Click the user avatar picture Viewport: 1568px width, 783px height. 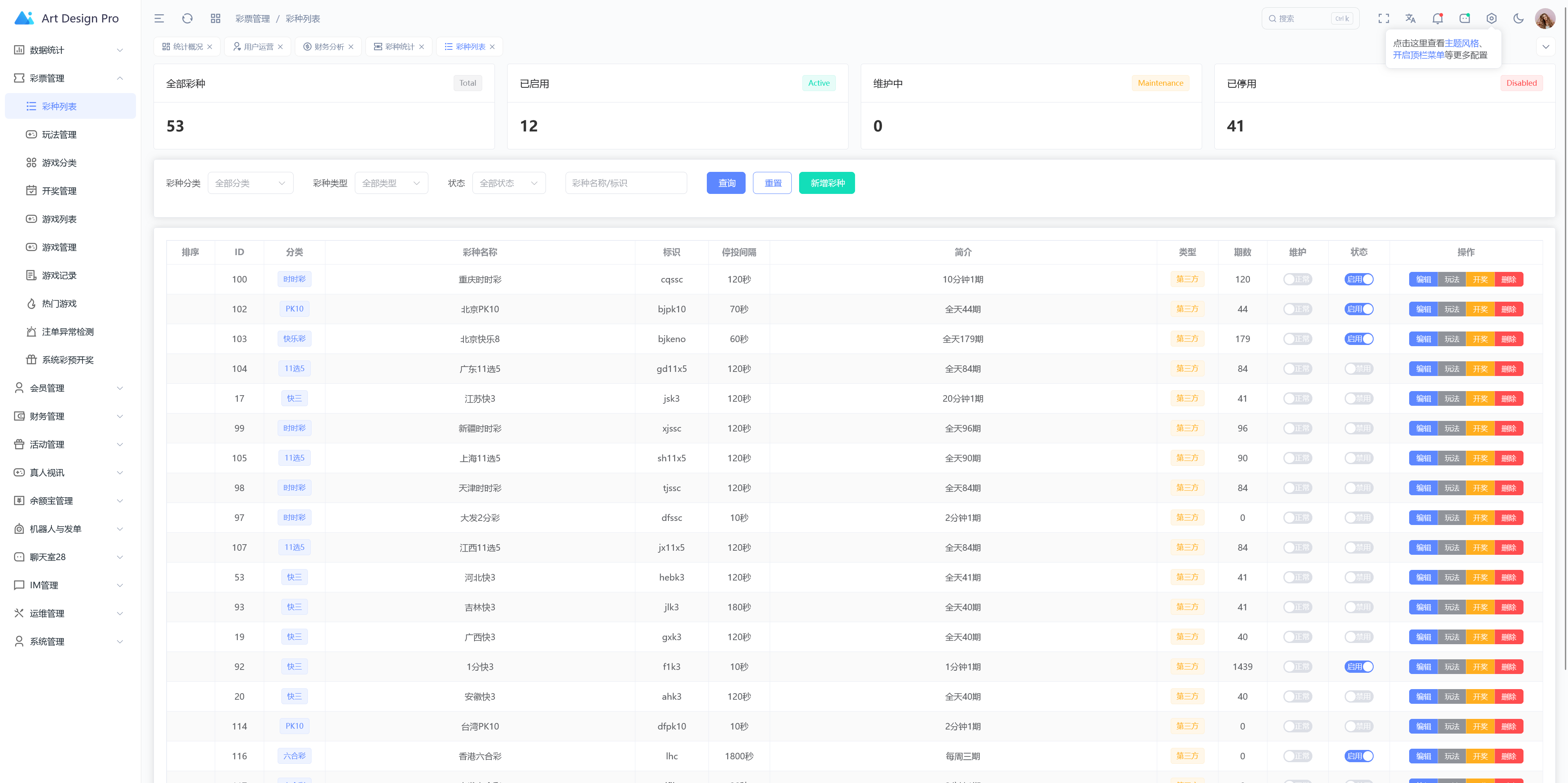1544,18
